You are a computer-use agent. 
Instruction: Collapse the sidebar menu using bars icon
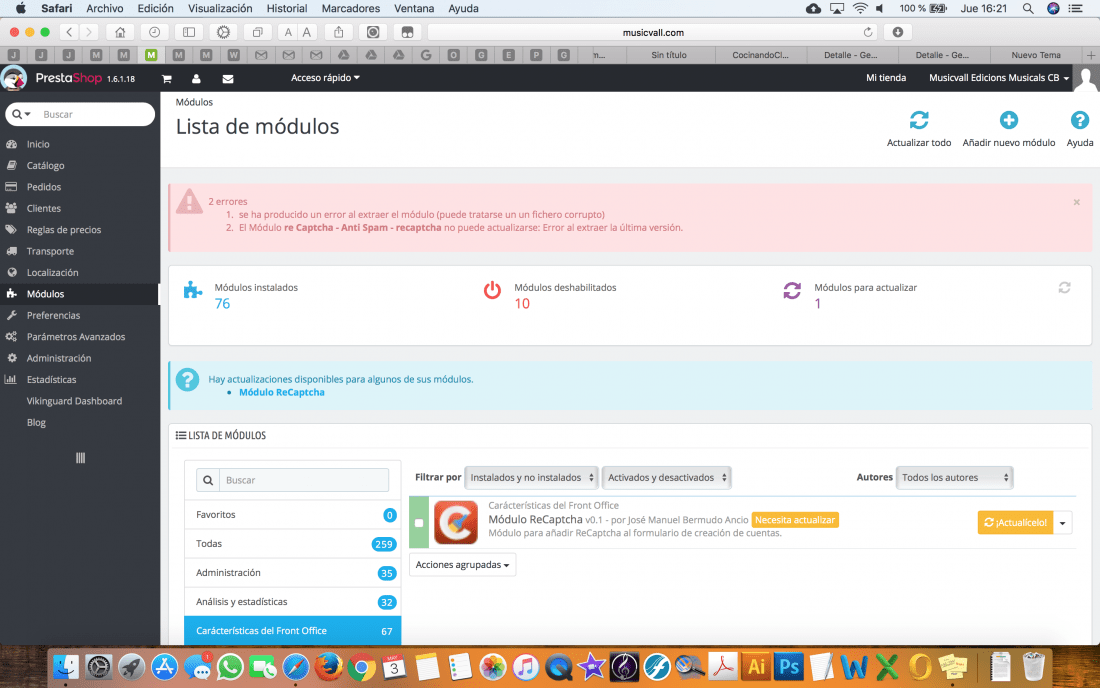tap(81, 458)
